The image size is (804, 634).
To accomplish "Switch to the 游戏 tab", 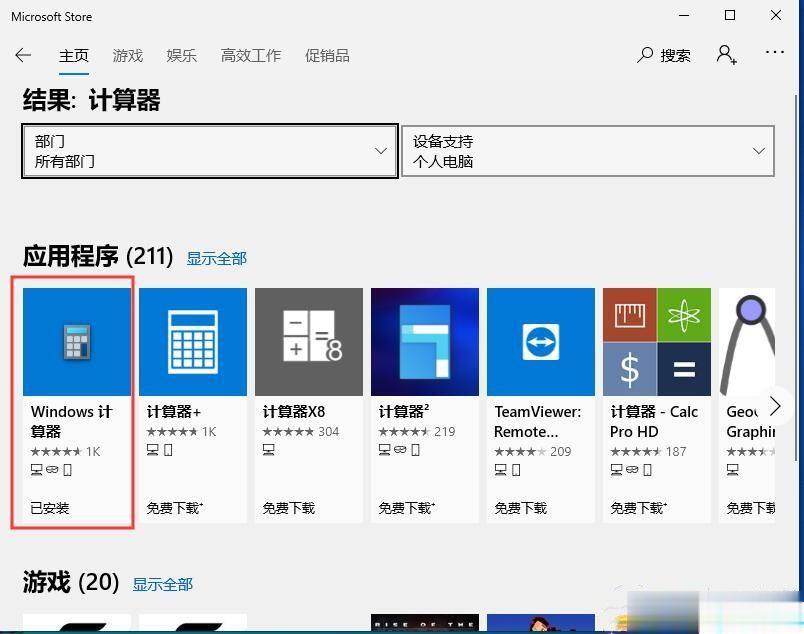I will [128, 55].
